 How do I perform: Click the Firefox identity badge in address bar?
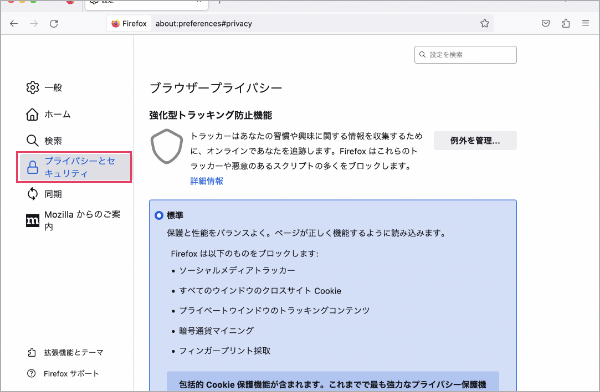coord(129,23)
